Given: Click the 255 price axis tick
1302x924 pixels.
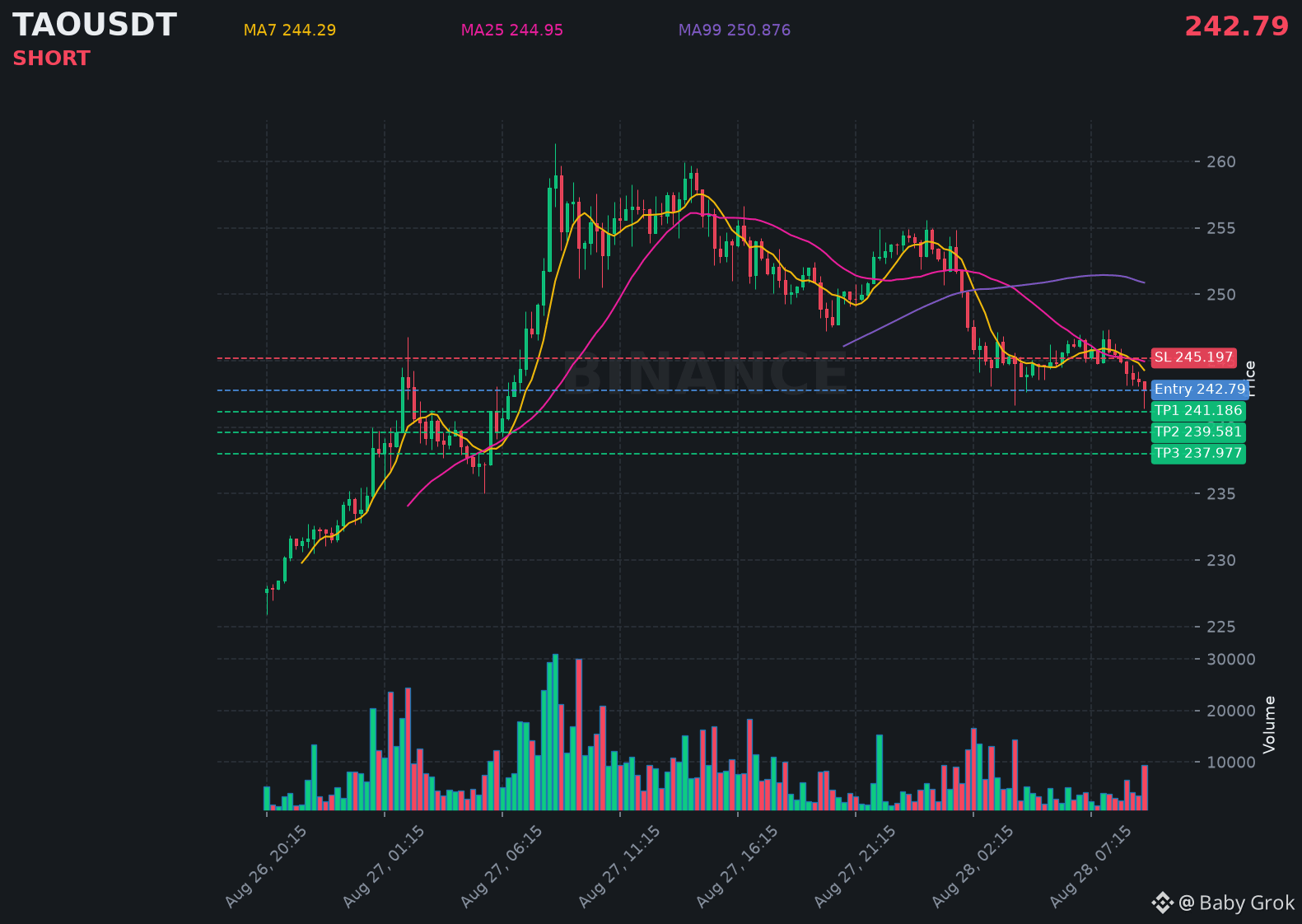Looking at the screenshot, I should pyautogui.click(x=1221, y=228).
